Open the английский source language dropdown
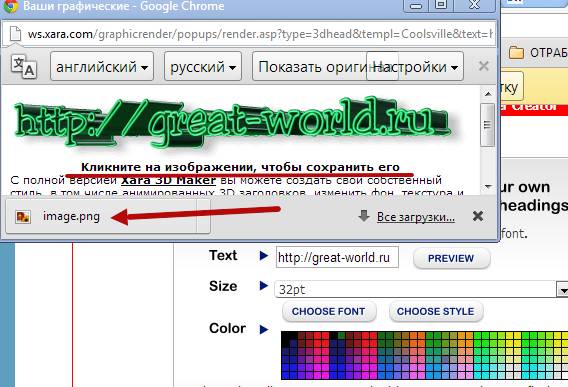This screenshot has width=568, height=387. tap(102, 66)
